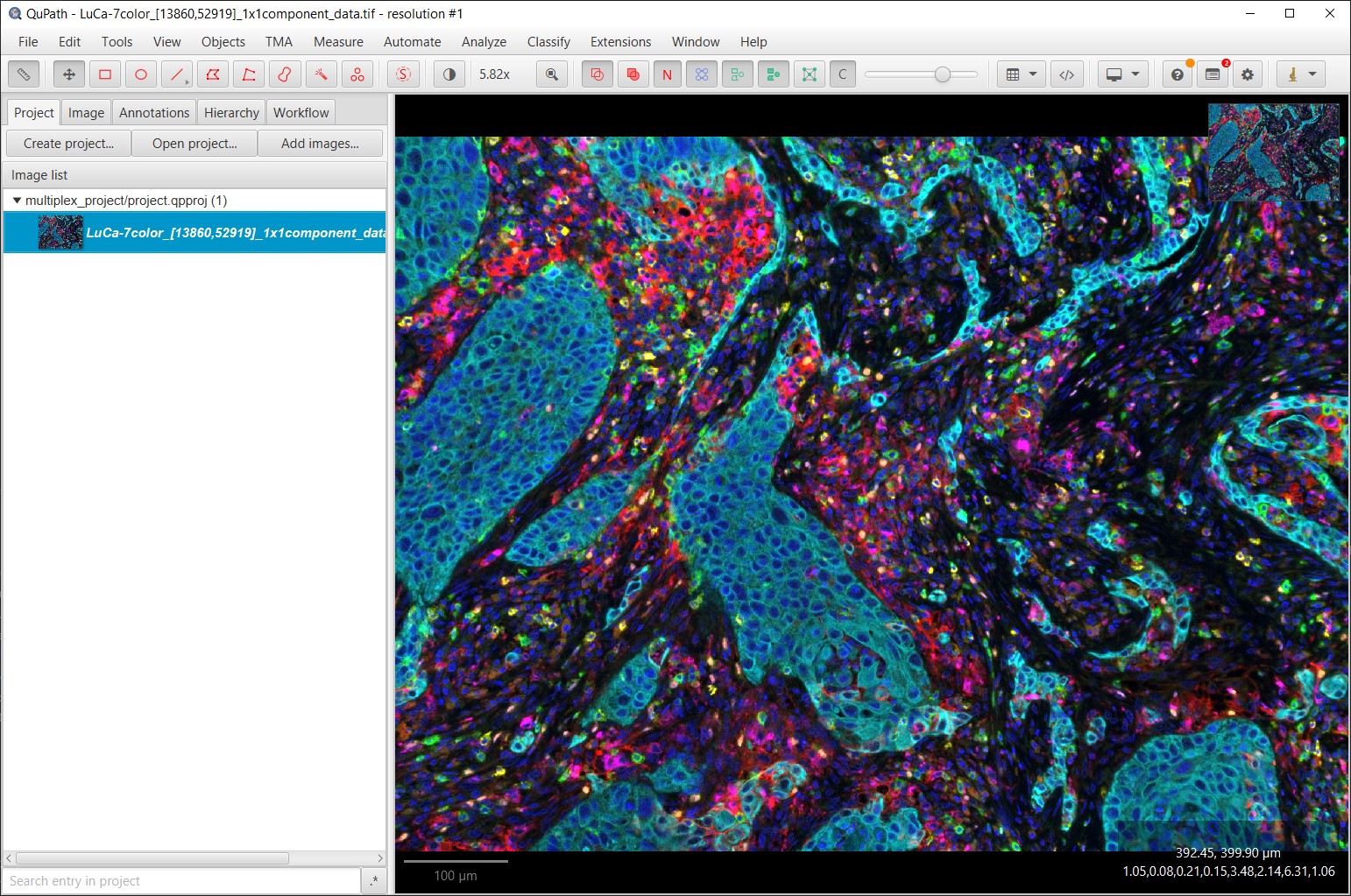Open the multi-view display dropdown
This screenshot has height=896, width=1351.
(x=1122, y=74)
